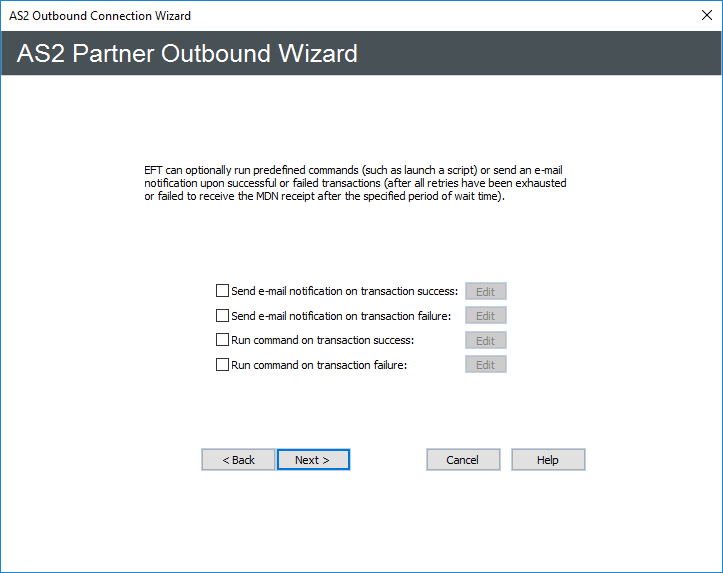Tick the e-mail notification on transaction failure box
The image size is (723, 573).
222,316
